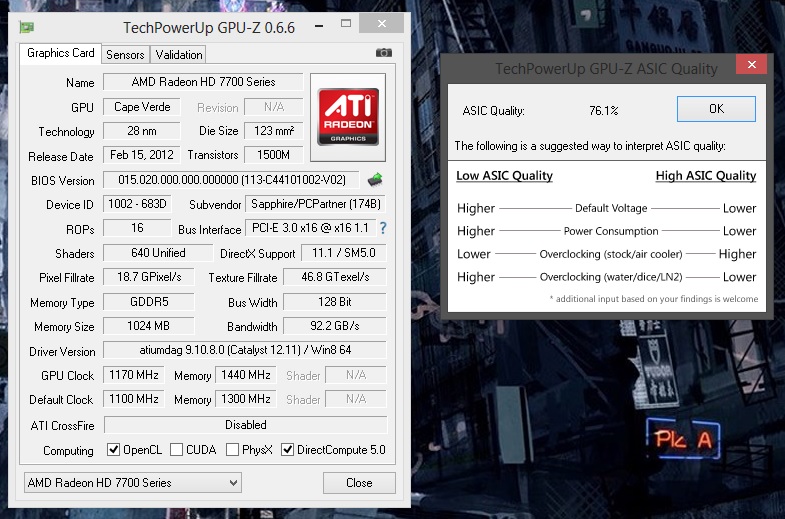
Task: Click the Overclocking (stock/air cooler) label
Action: coord(611,254)
